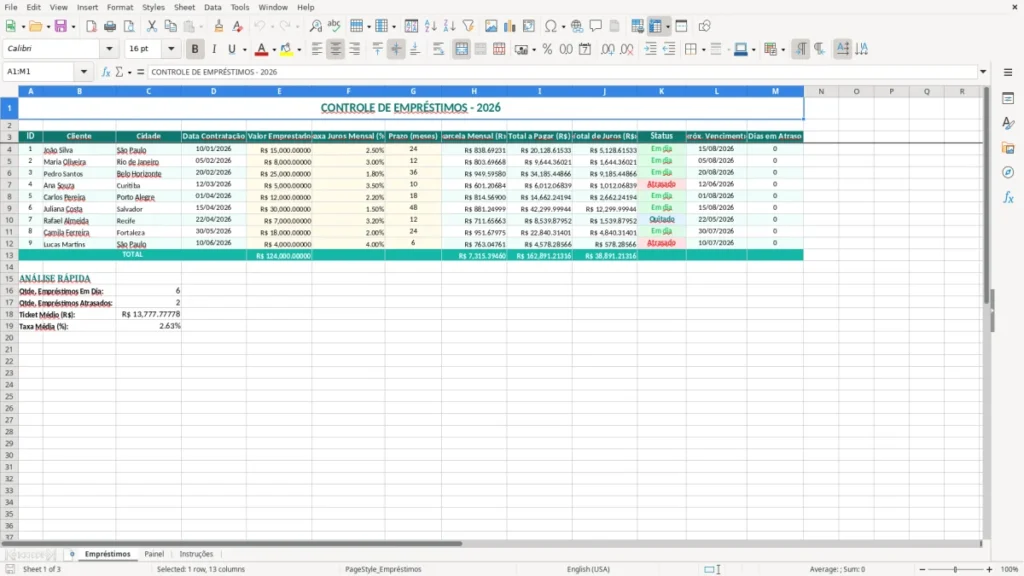This screenshot has width=1024, height=576.
Task: Toggle Bold formatting
Action: (x=195, y=49)
